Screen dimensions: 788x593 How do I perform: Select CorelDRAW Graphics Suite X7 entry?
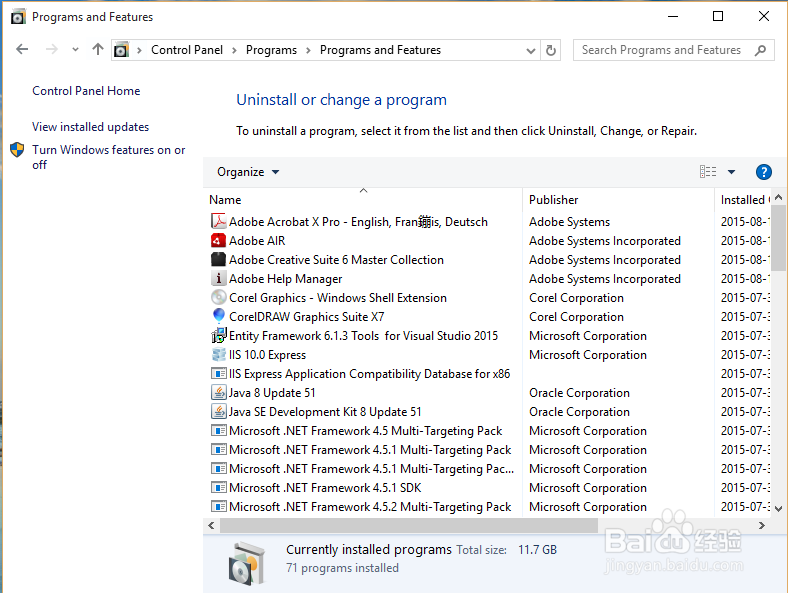pyautogui.click(x=307, y=317)
